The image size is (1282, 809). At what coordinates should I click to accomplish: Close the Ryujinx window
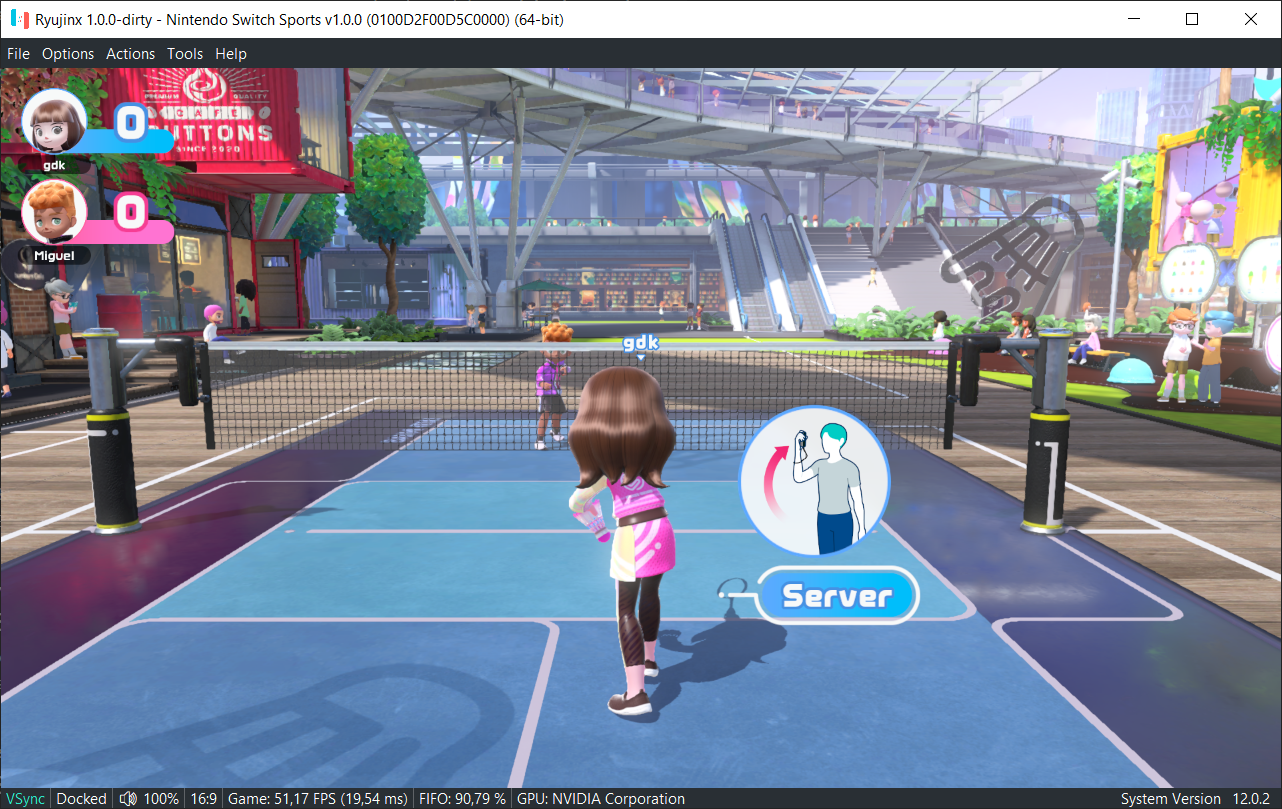[1251, 19]
